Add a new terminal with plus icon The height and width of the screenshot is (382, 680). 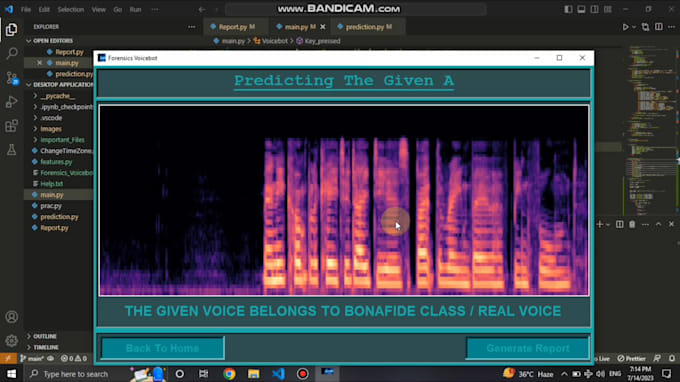pyautogui.click(x=600, y=224)
